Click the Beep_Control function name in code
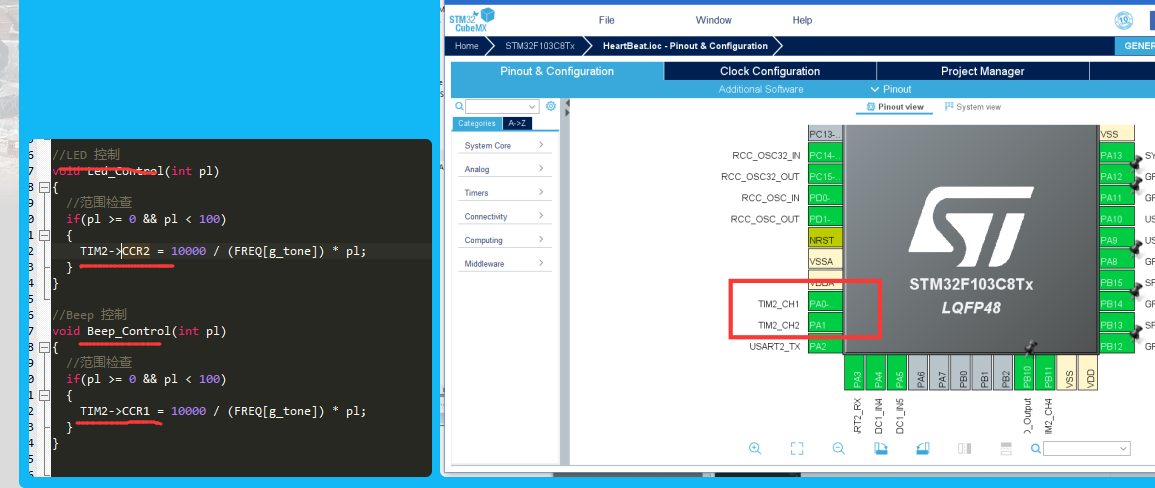 tap(128, 331)
